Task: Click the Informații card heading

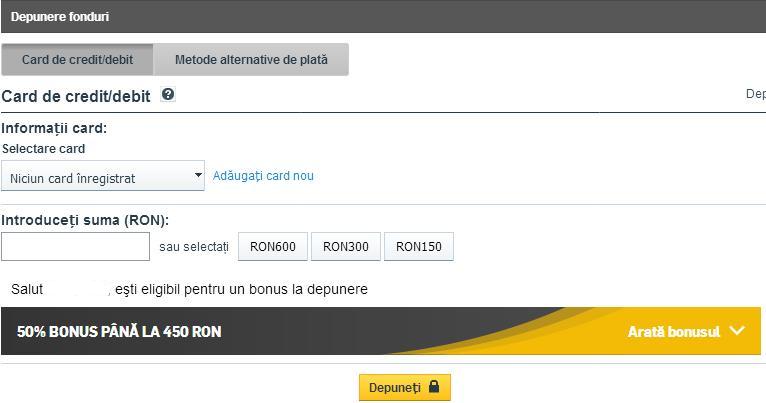Action: pos(54,128)
